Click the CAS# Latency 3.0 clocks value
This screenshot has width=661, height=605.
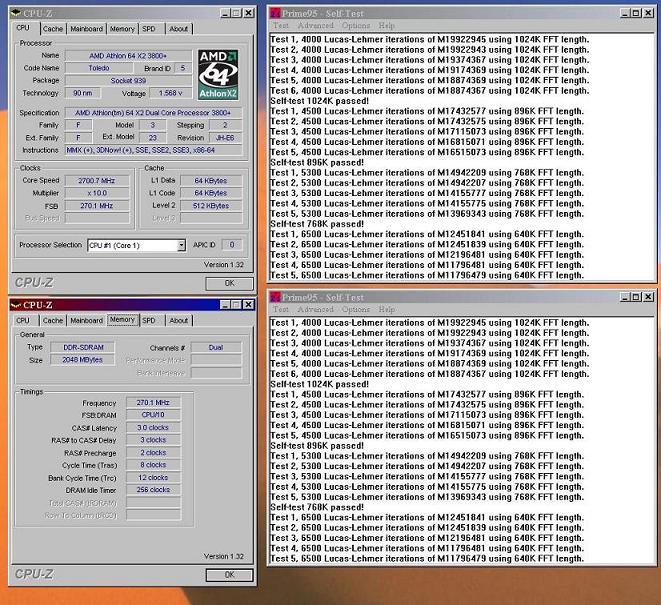(153, 428)
